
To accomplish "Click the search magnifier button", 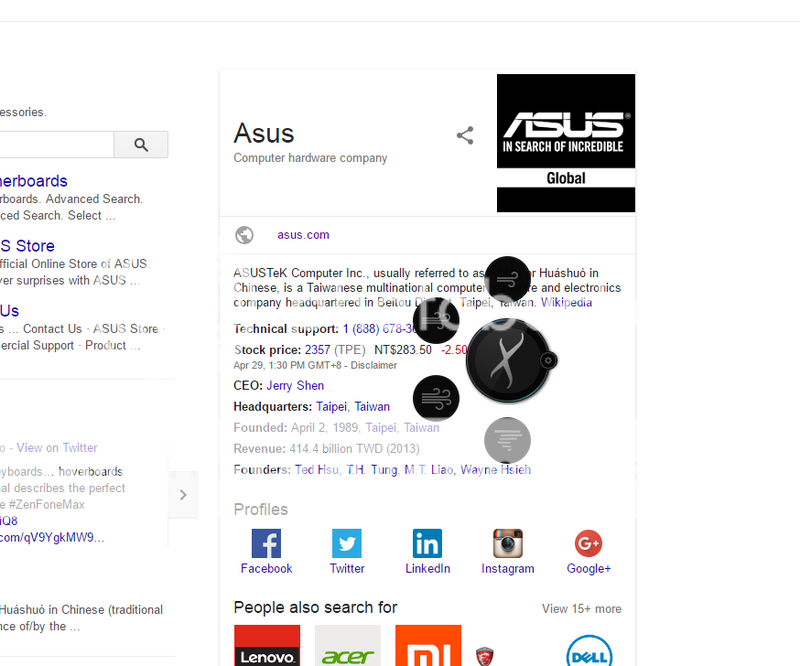I will (x=140, y=144).
